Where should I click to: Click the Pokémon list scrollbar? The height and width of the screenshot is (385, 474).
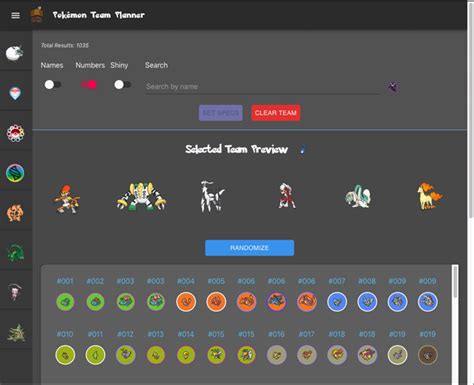[x=455, y=282]
